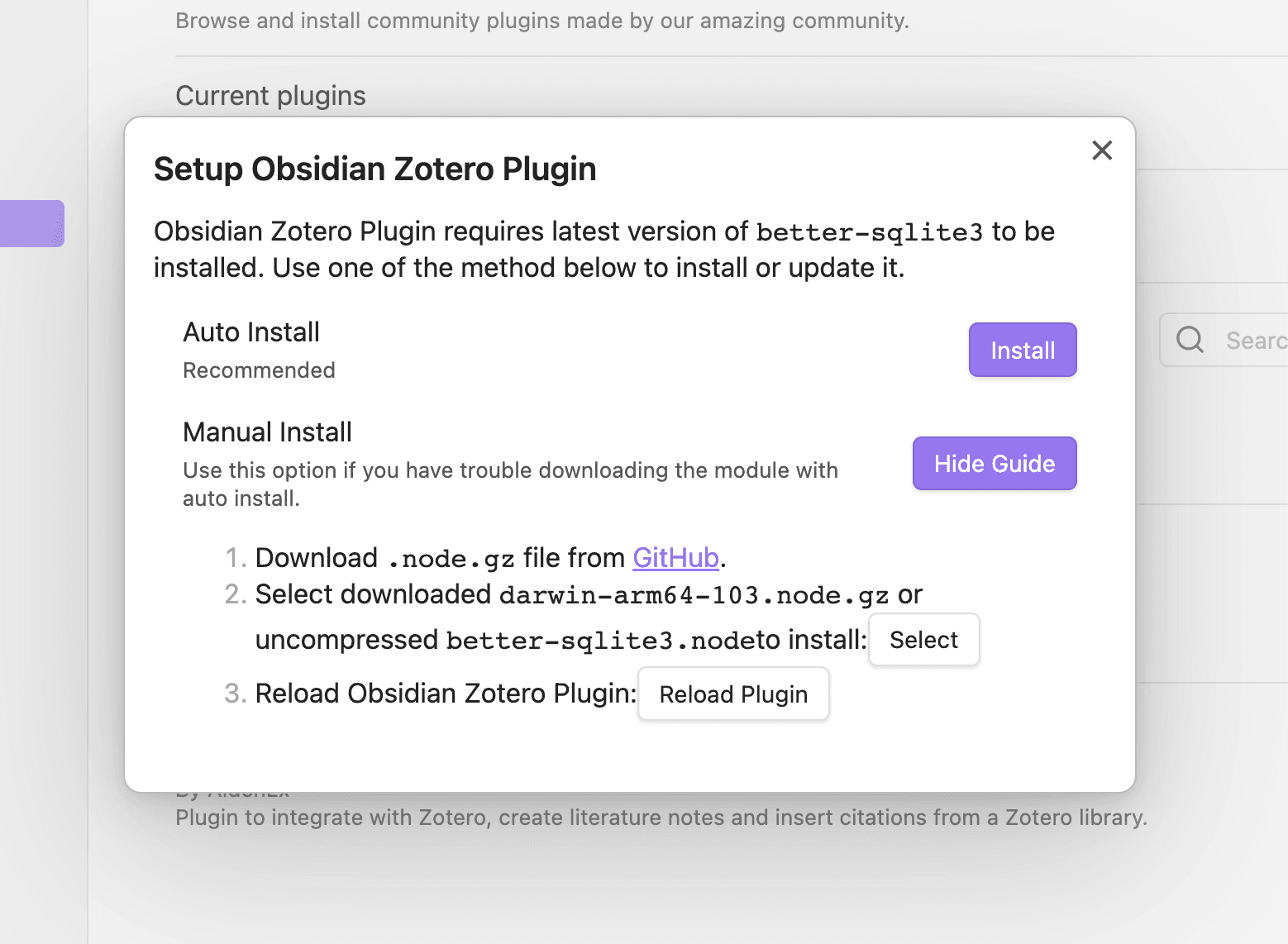This screenshot has height=944, width=1288.
Task: Click the Manual Install section heading
Action: pyautogui.click(x=267, y=431)
